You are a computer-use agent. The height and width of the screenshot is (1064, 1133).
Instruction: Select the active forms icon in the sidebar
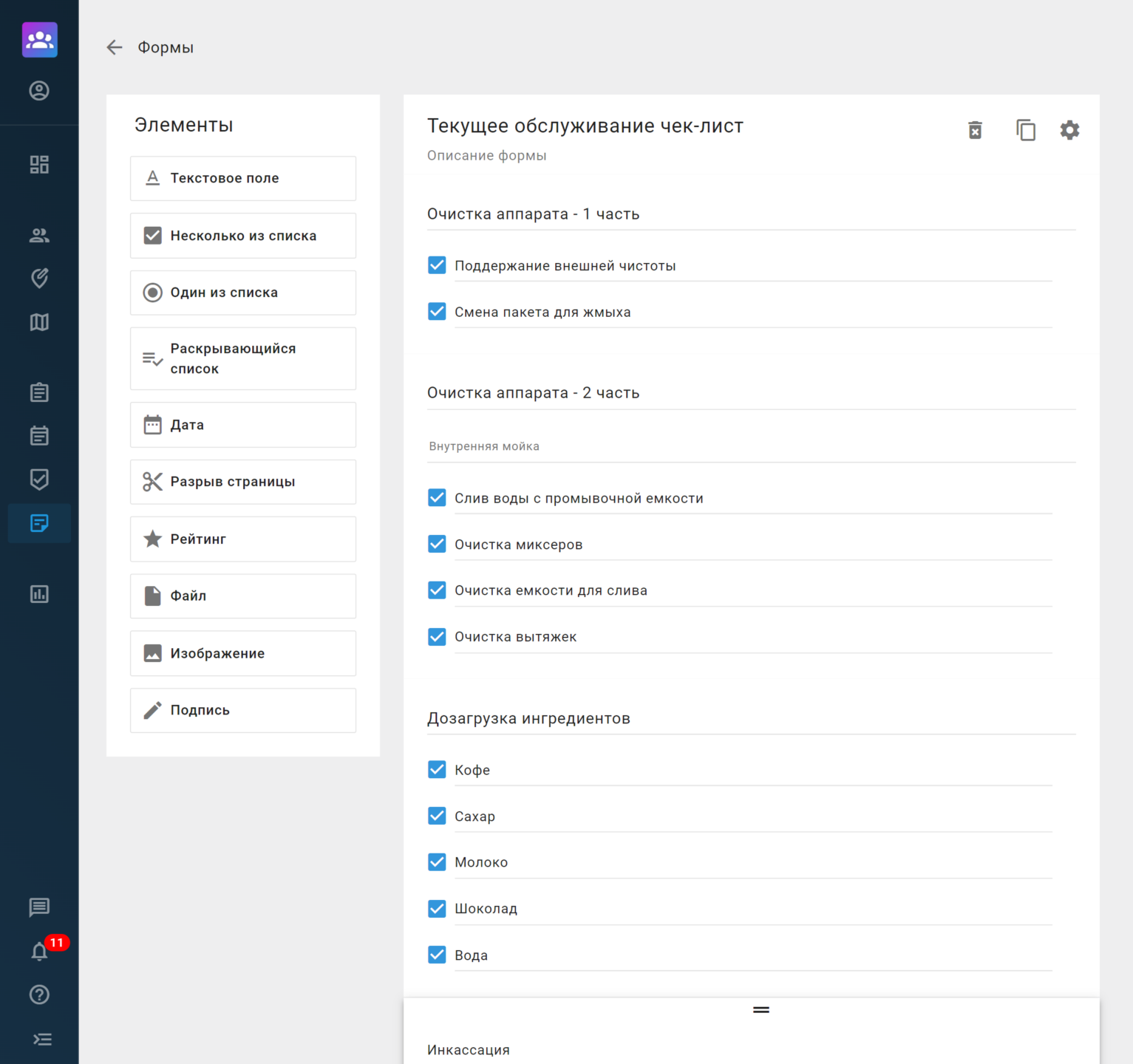point(39,523)
